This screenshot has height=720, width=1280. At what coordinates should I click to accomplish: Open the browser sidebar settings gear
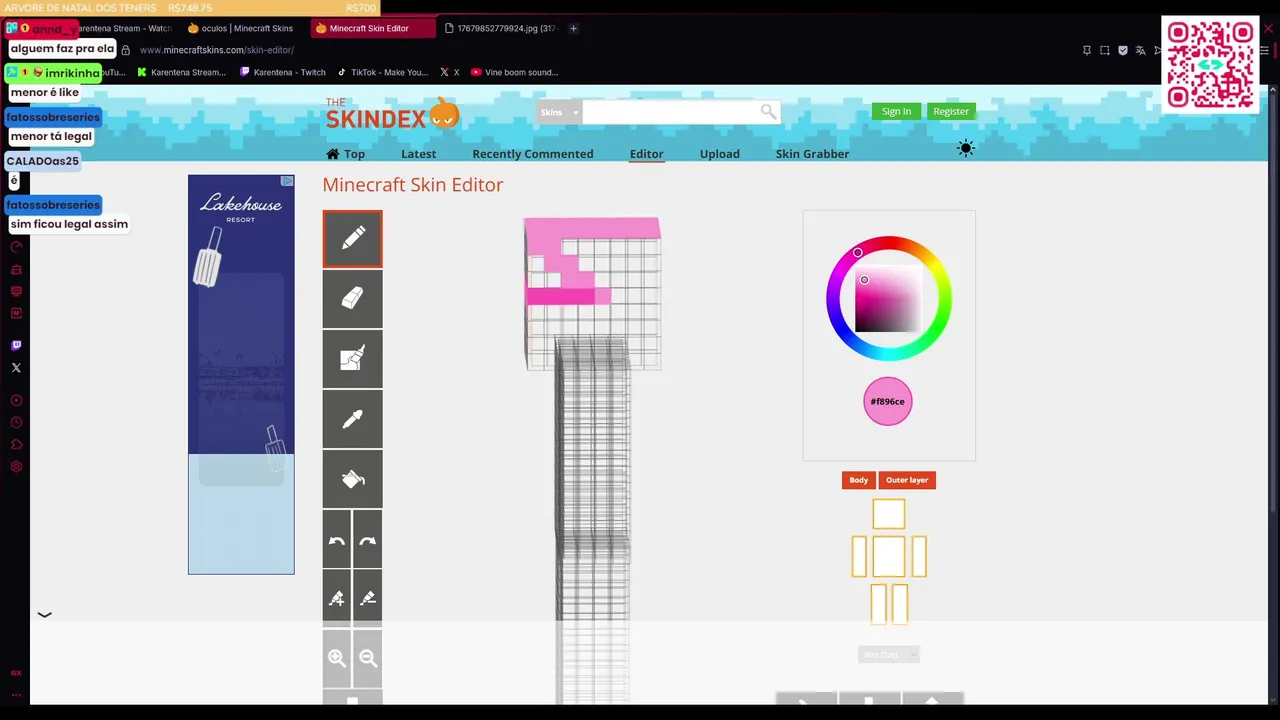click(16, 467)
